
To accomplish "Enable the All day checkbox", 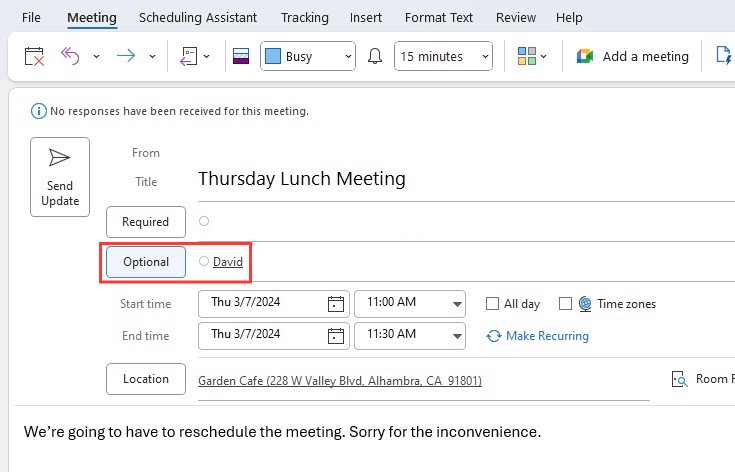I will pyautogui.click(x=492, y=304).
